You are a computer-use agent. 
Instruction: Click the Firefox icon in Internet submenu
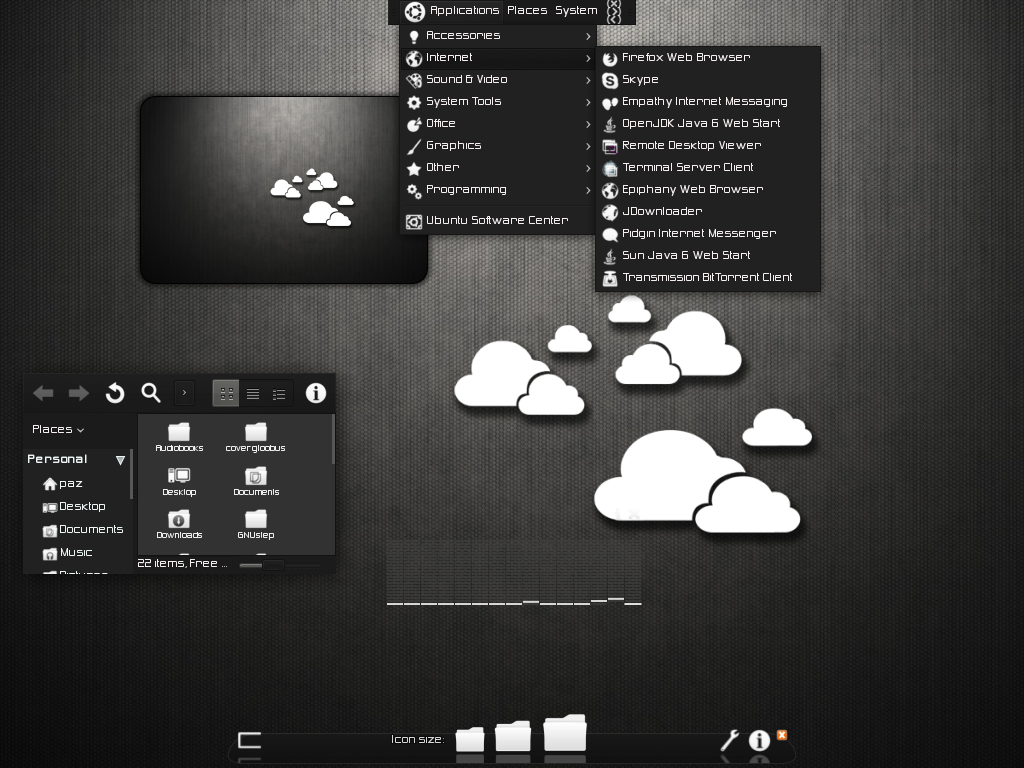point(610,59)
